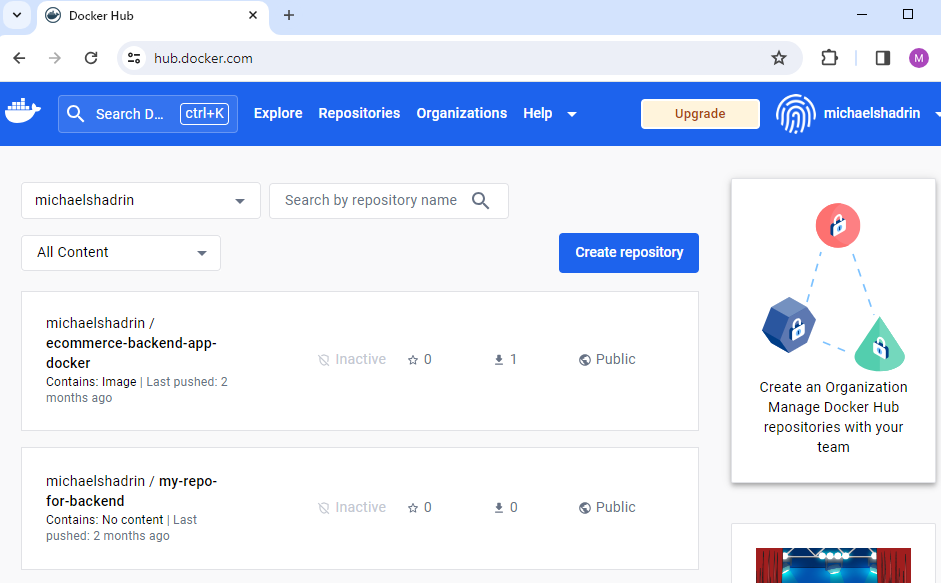Image resolution: width=941 pixels, height=583 pixels.
Task: Click the star icon for ecommerce-backend-app-docker
Action: (x=413, y=360)
